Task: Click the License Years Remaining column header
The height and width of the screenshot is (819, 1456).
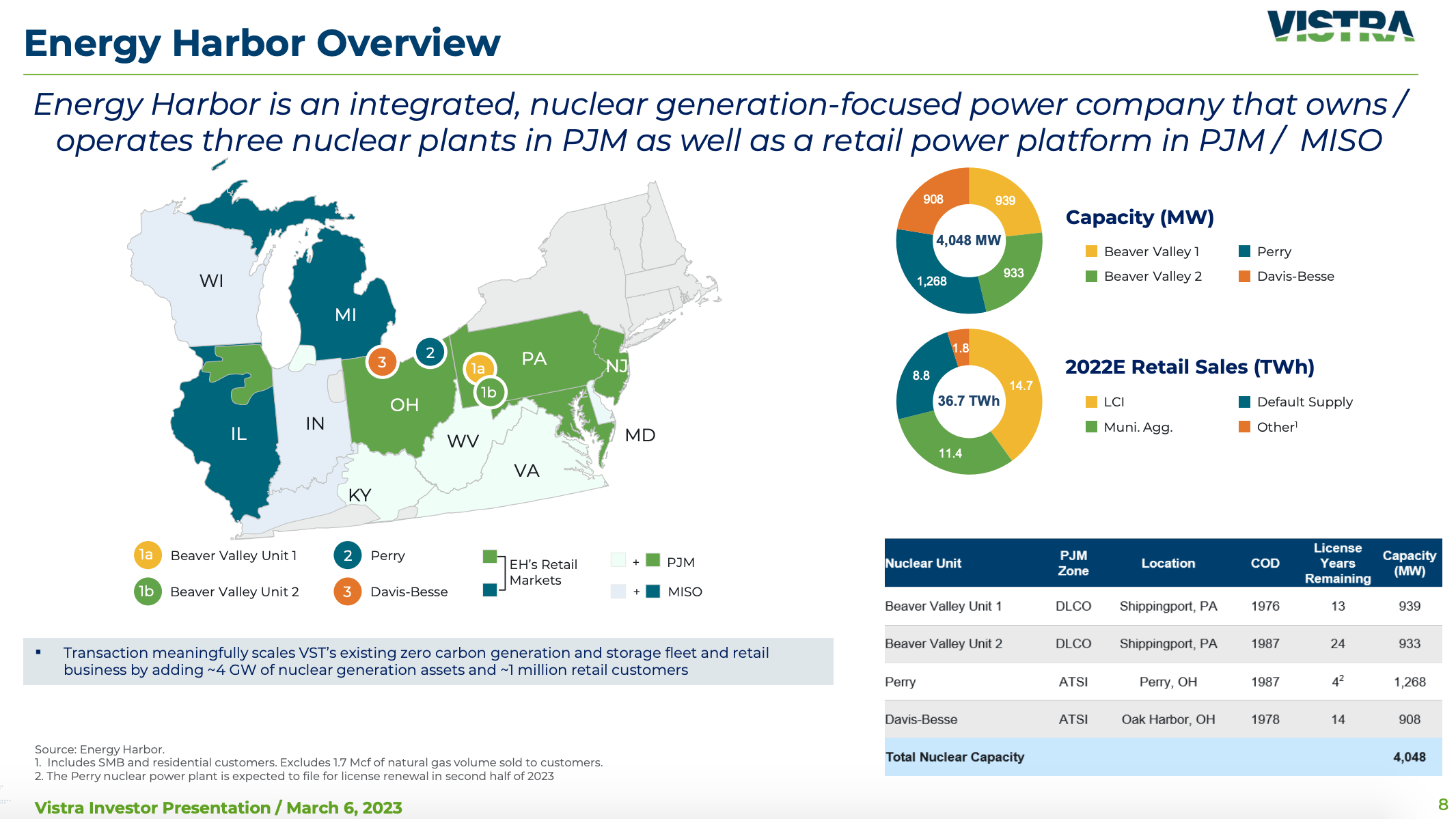Action: 1337,563
